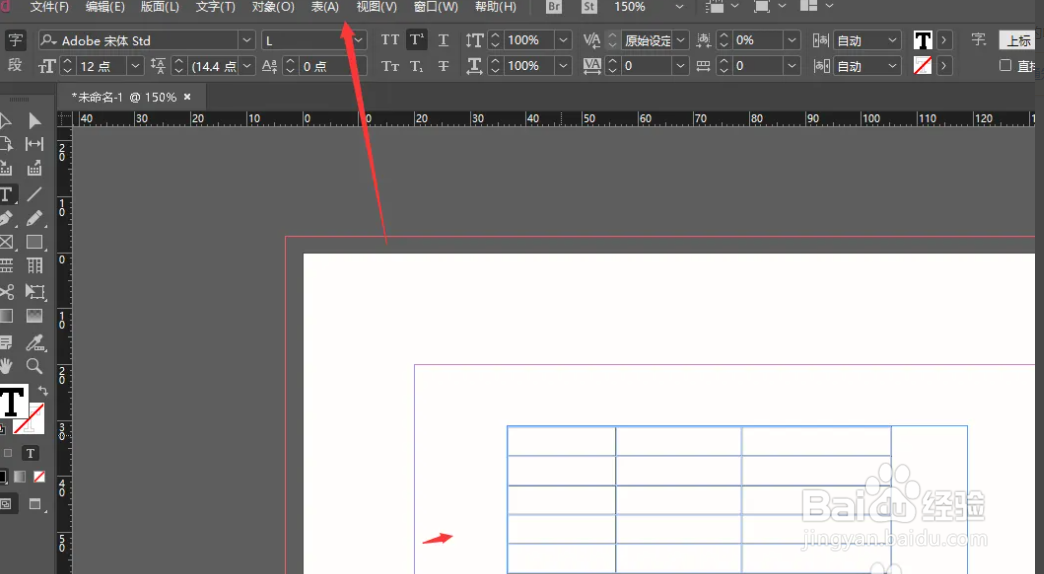This screenshot has width=1044, height=574.
Task: Swap fill and stroke arrows
Action: (43, 391)
